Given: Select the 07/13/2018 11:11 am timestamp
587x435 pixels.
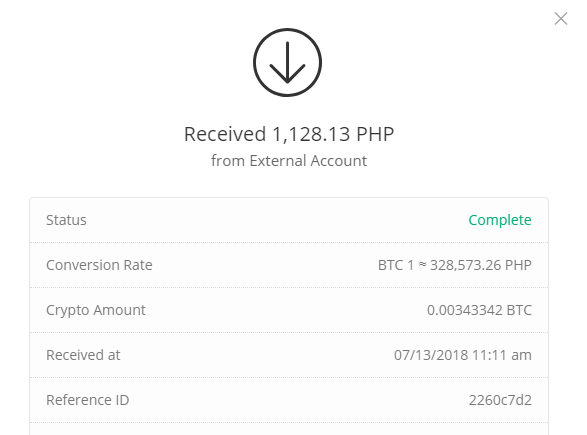Looking at the screenshot, I should coord(463,355).
